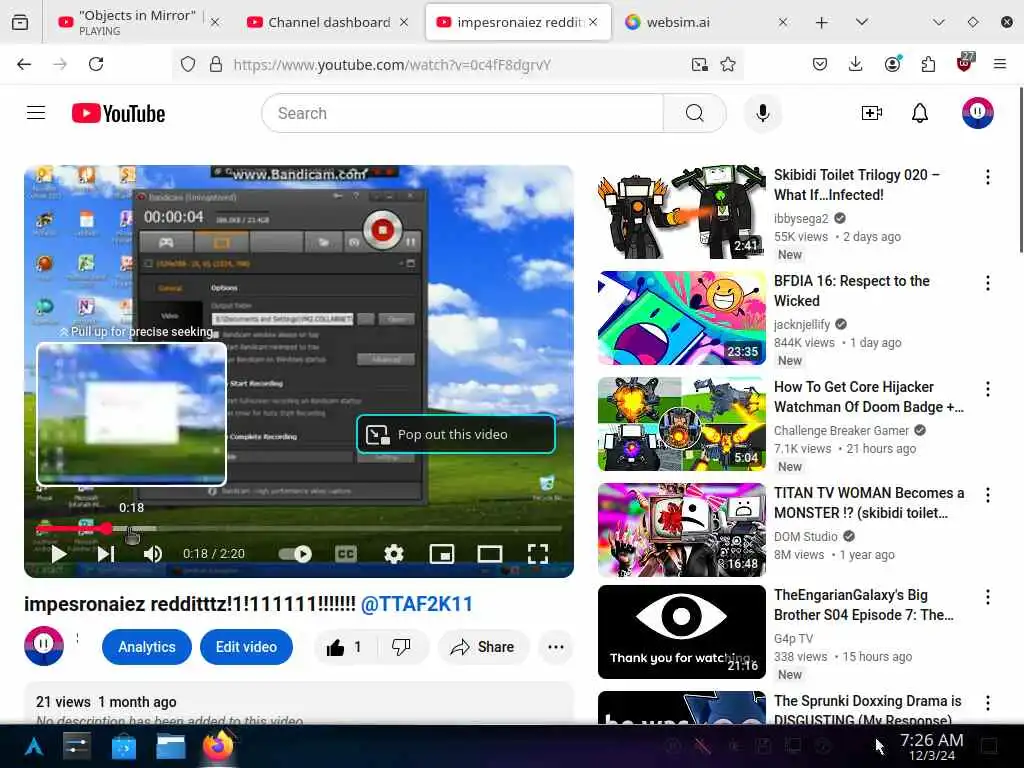
Task: Open TheEngarianGalaxy's Big Brother thumbnail
Action: [x=681, y=632]
